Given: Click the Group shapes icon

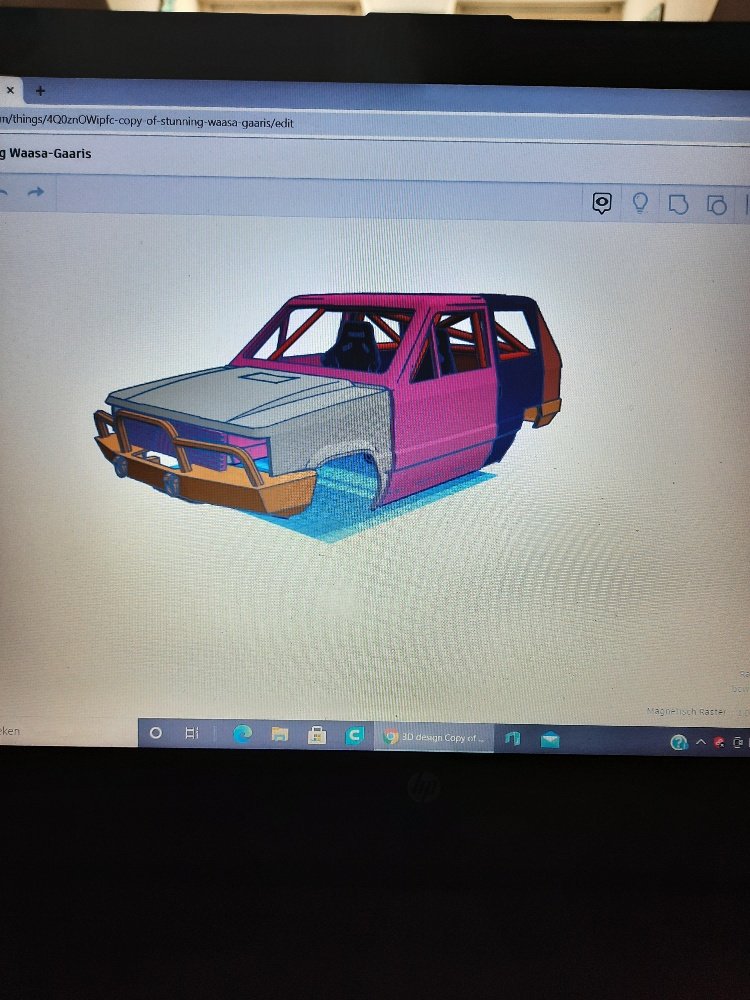Looking at the screenshot, I should click(679, 205).
